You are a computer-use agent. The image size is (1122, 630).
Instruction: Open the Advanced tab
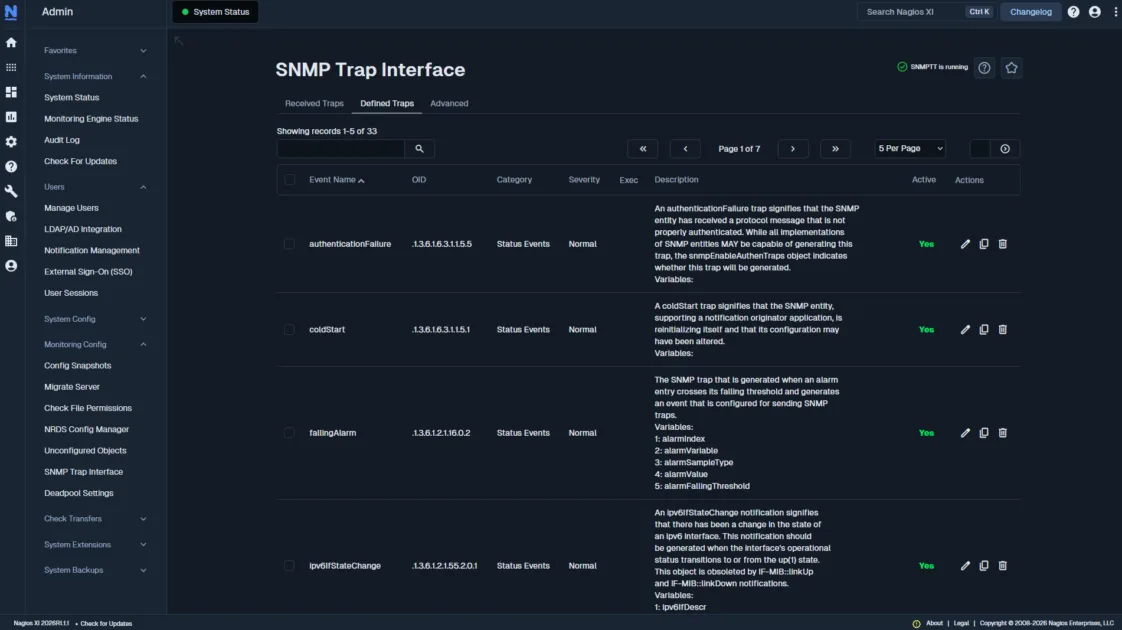(449, 103)
